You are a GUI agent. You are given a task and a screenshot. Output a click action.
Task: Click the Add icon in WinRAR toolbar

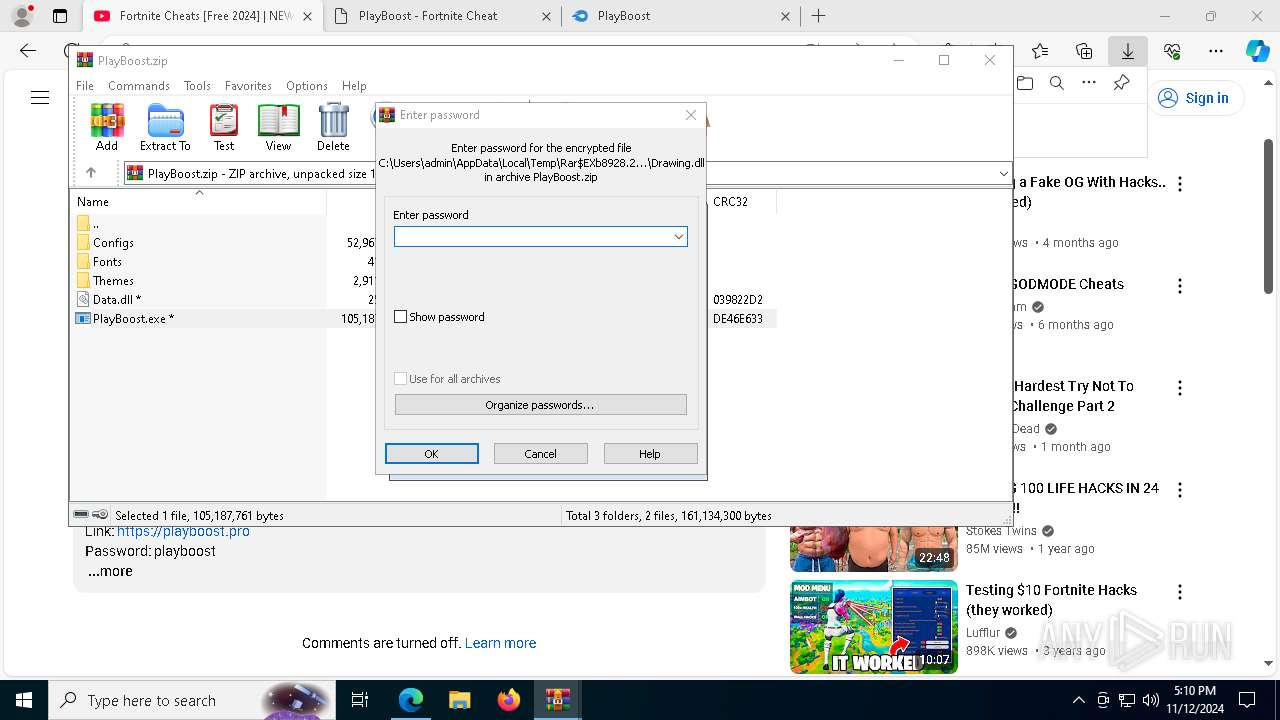tap(107, 127)
